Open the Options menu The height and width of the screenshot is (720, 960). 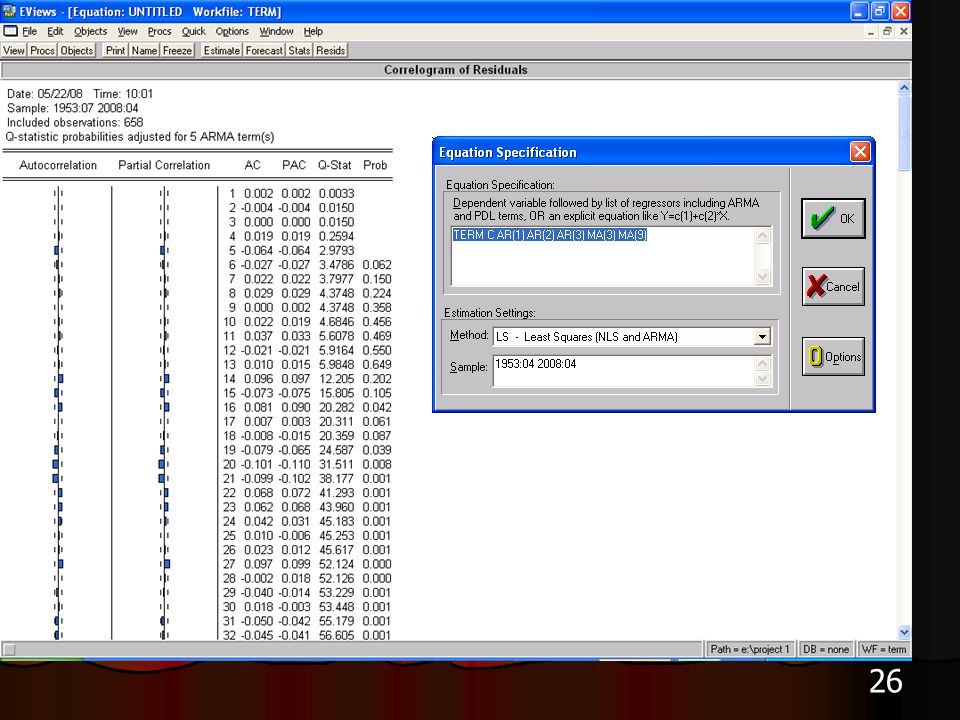[232, 31]
